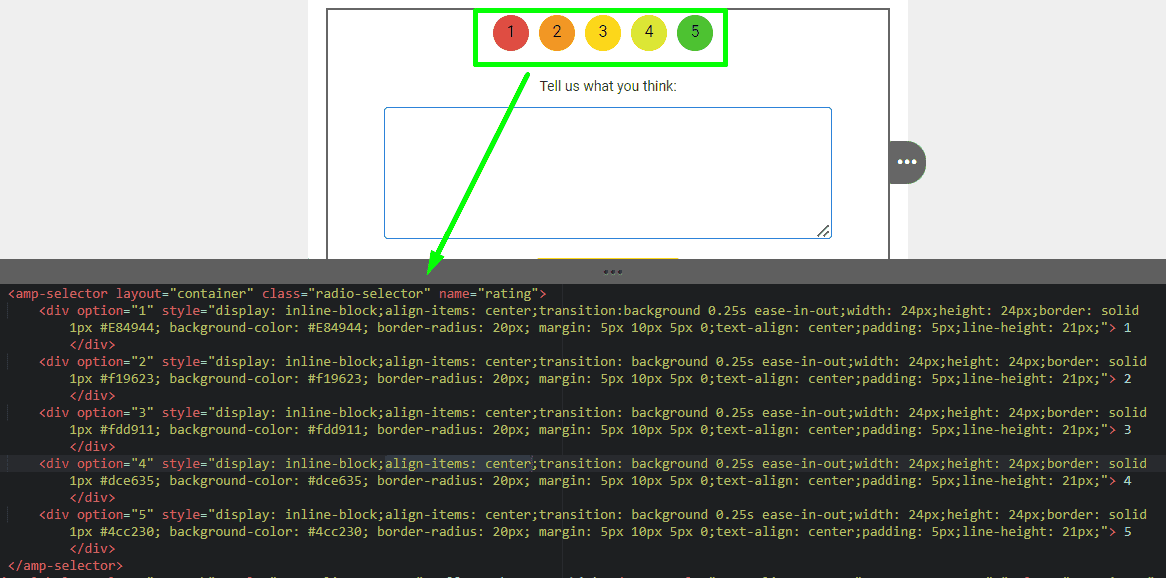Click the feedback text area
Screen dimensions: 1166x578
coord(607,172)
